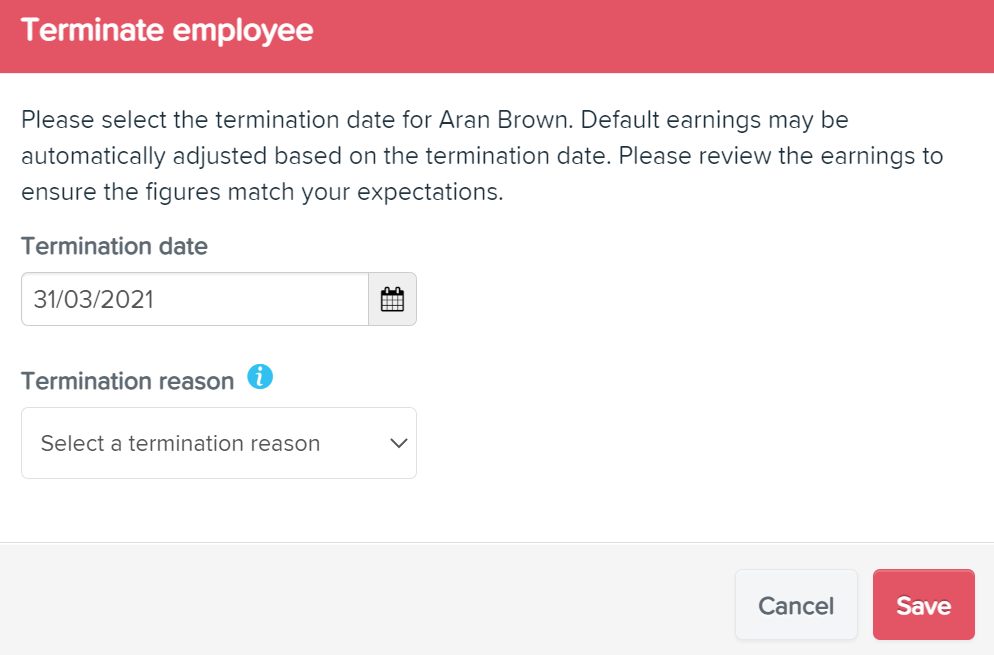Click the ensure the figures match sentence
The height and width of the screenshot is (655, 994).
[x=262, y=191]
